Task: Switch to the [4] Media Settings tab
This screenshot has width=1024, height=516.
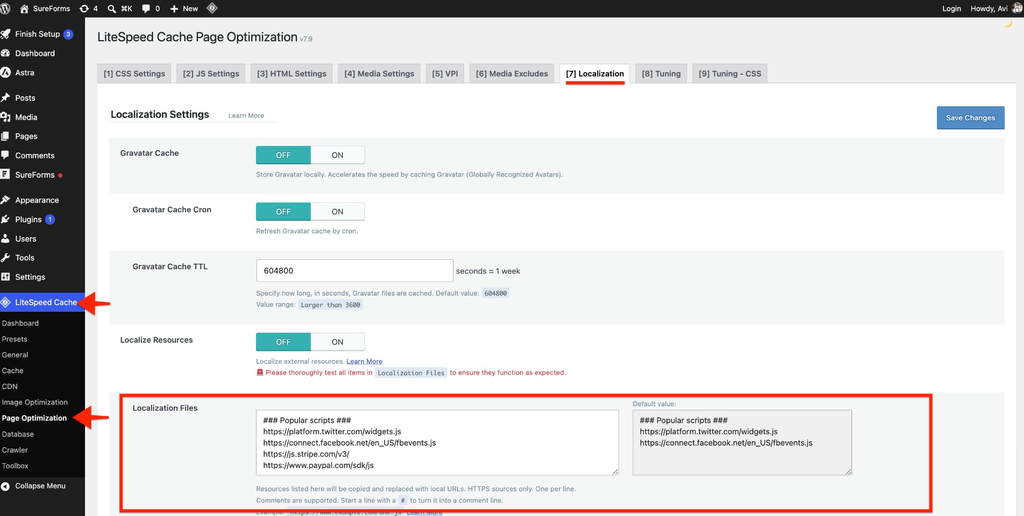Action: [x=379, y=74]
